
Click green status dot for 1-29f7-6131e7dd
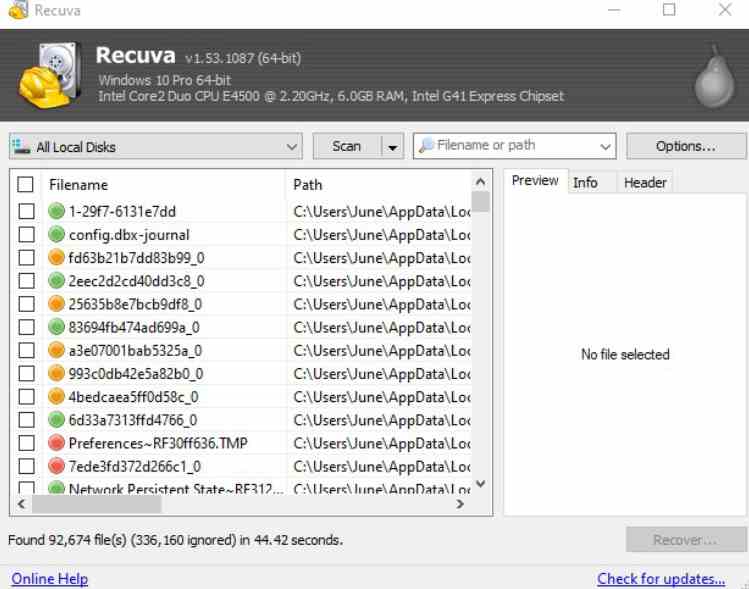pos(56,211)
